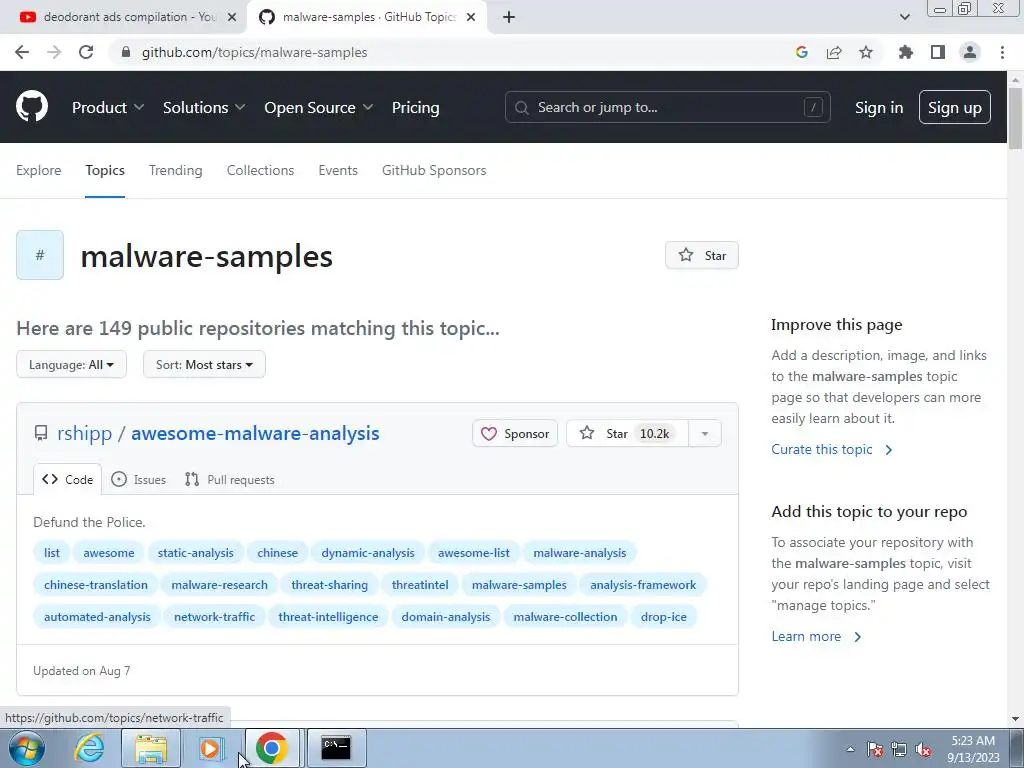Click the muted volume tray icon

[x=923, y=749]
